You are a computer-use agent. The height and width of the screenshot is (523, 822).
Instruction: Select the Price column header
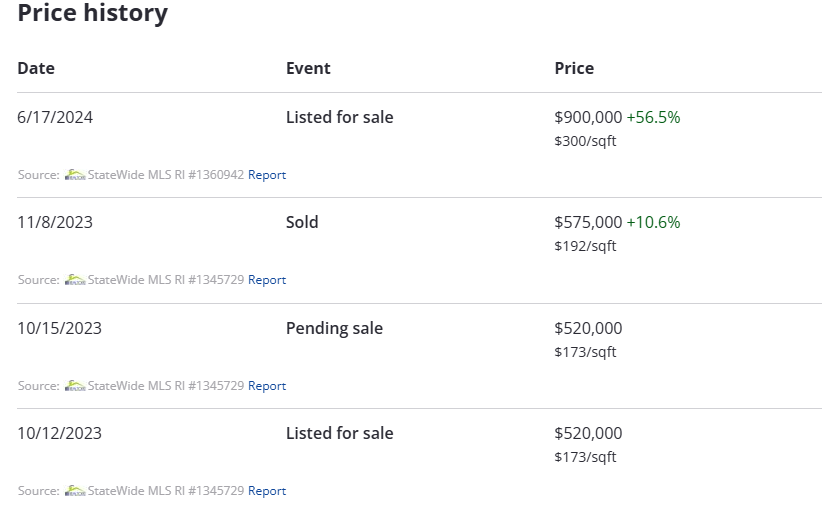pos(574,68)
